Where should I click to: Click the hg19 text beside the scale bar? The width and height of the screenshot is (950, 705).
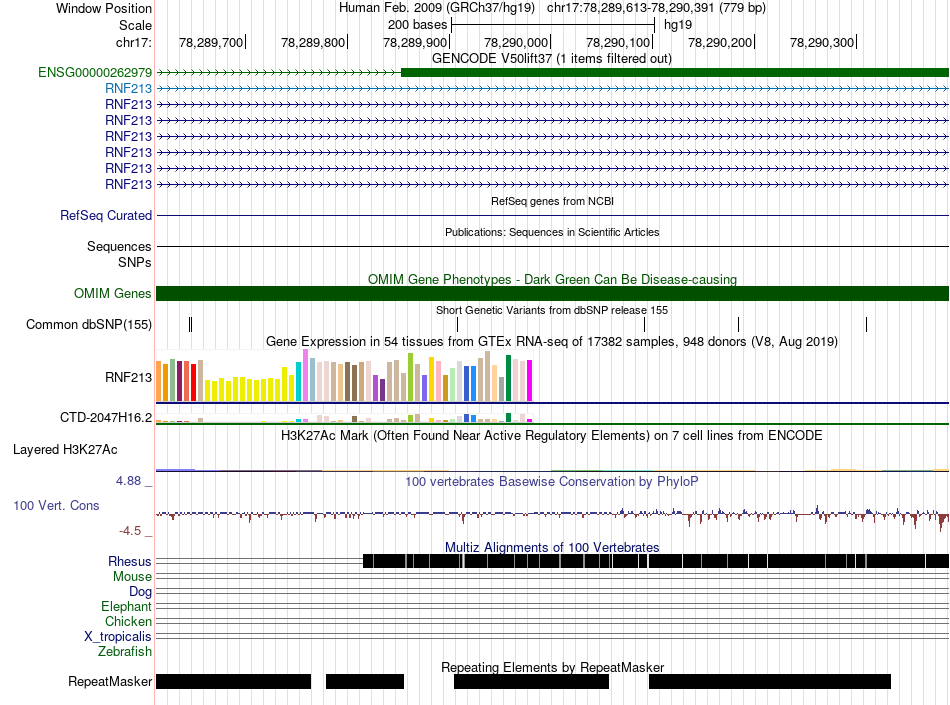(x=678, y=25)
